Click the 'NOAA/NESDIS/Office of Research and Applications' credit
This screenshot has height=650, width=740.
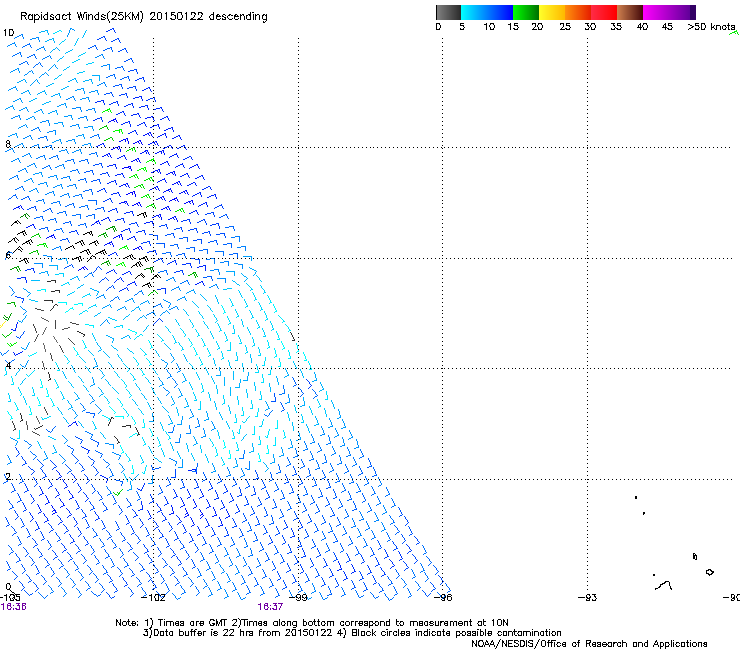point(589,644)
